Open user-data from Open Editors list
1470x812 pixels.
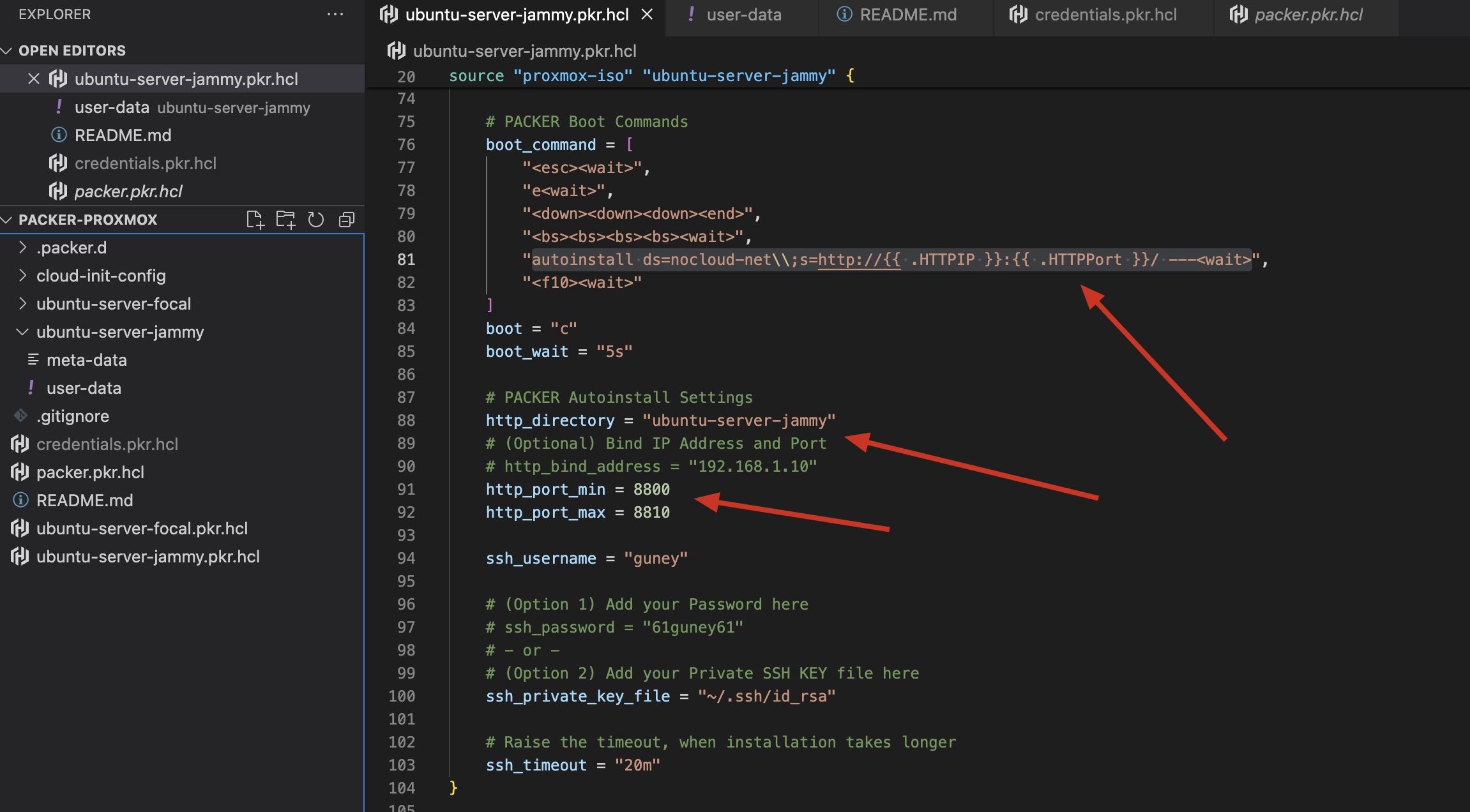(182, 107)
